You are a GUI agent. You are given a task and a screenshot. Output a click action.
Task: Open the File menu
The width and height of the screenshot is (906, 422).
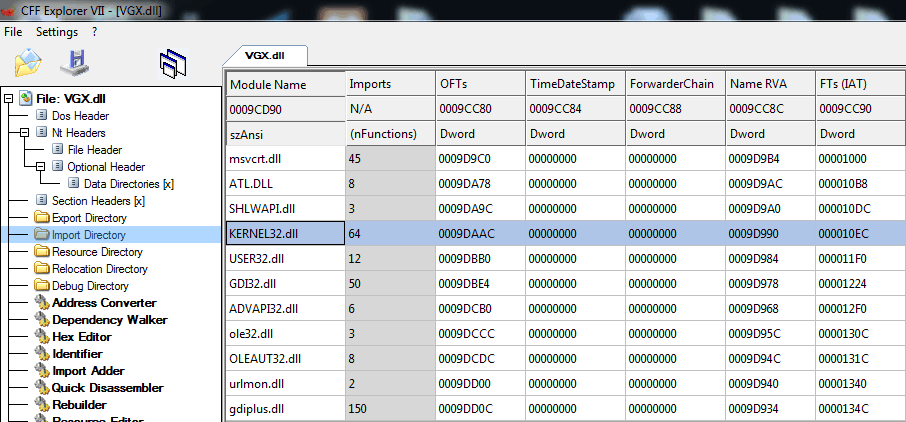tap(13, 32)
